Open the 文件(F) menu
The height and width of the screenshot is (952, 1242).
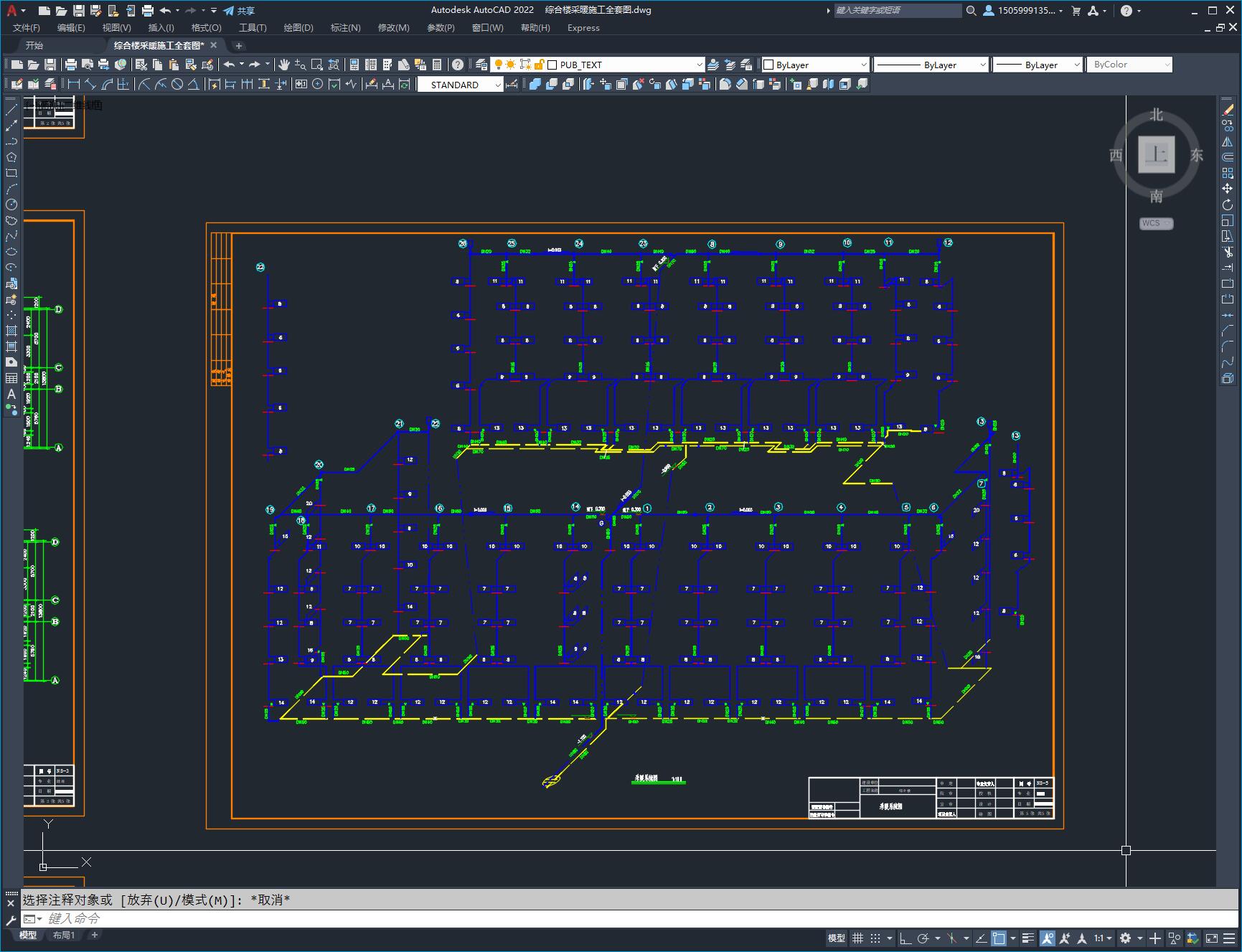pyautogui.click(x=27, y=28)
